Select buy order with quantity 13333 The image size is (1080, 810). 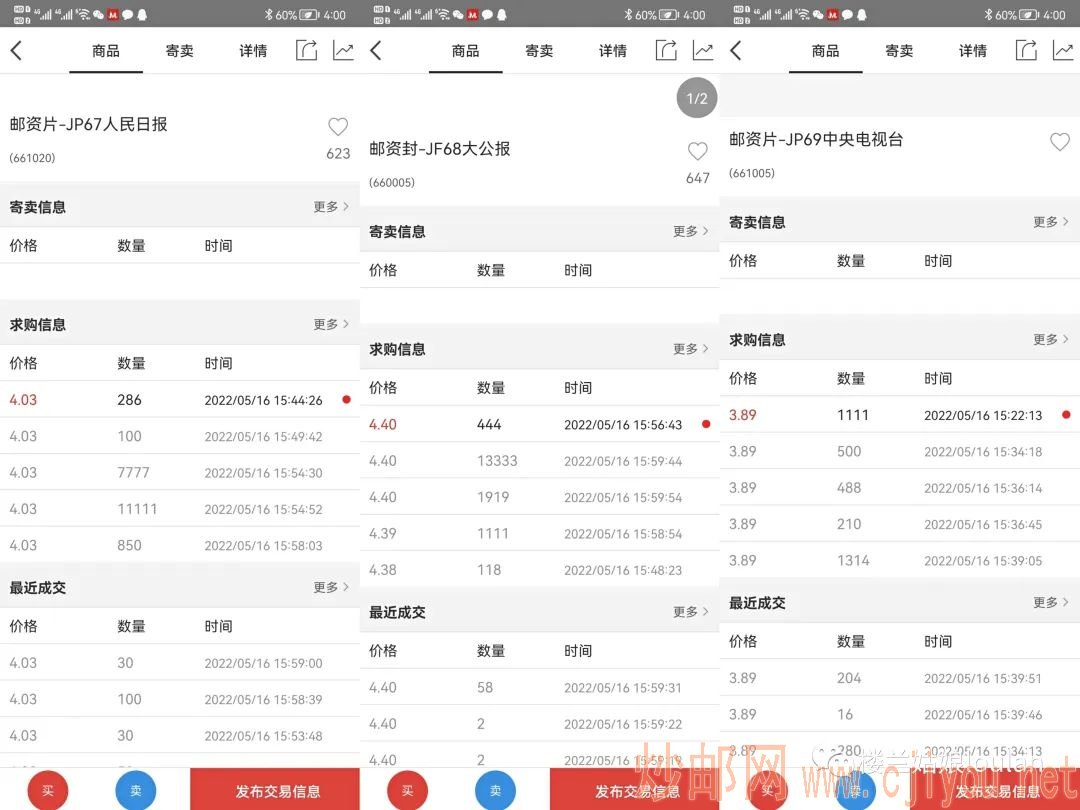click(539, 461)
